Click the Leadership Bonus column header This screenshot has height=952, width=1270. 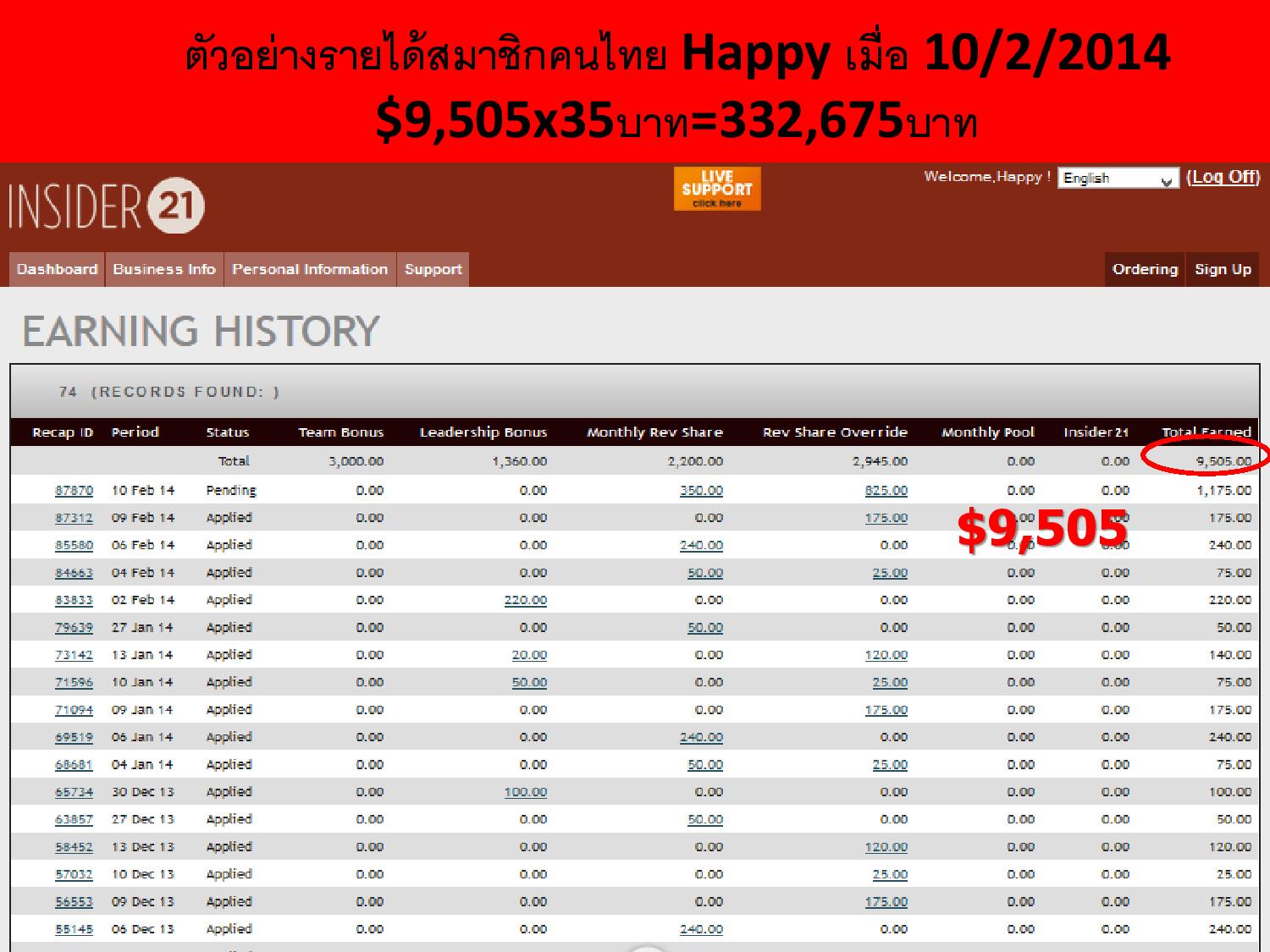coord(483,432)
